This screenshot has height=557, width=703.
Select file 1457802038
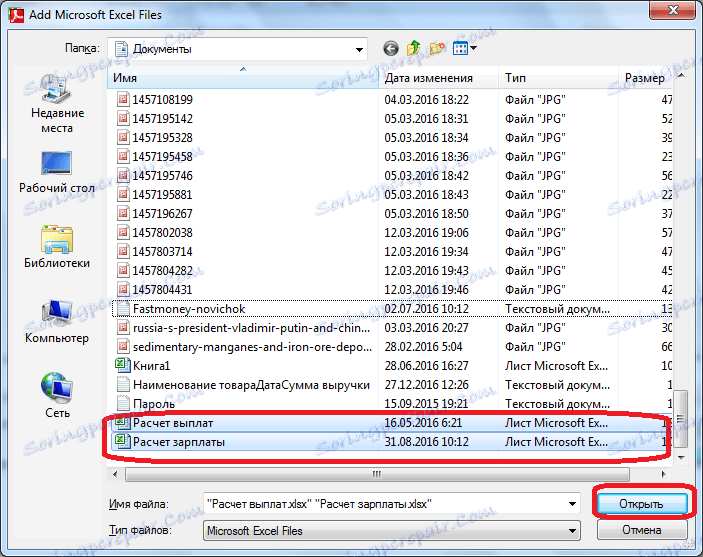(162, 232)
